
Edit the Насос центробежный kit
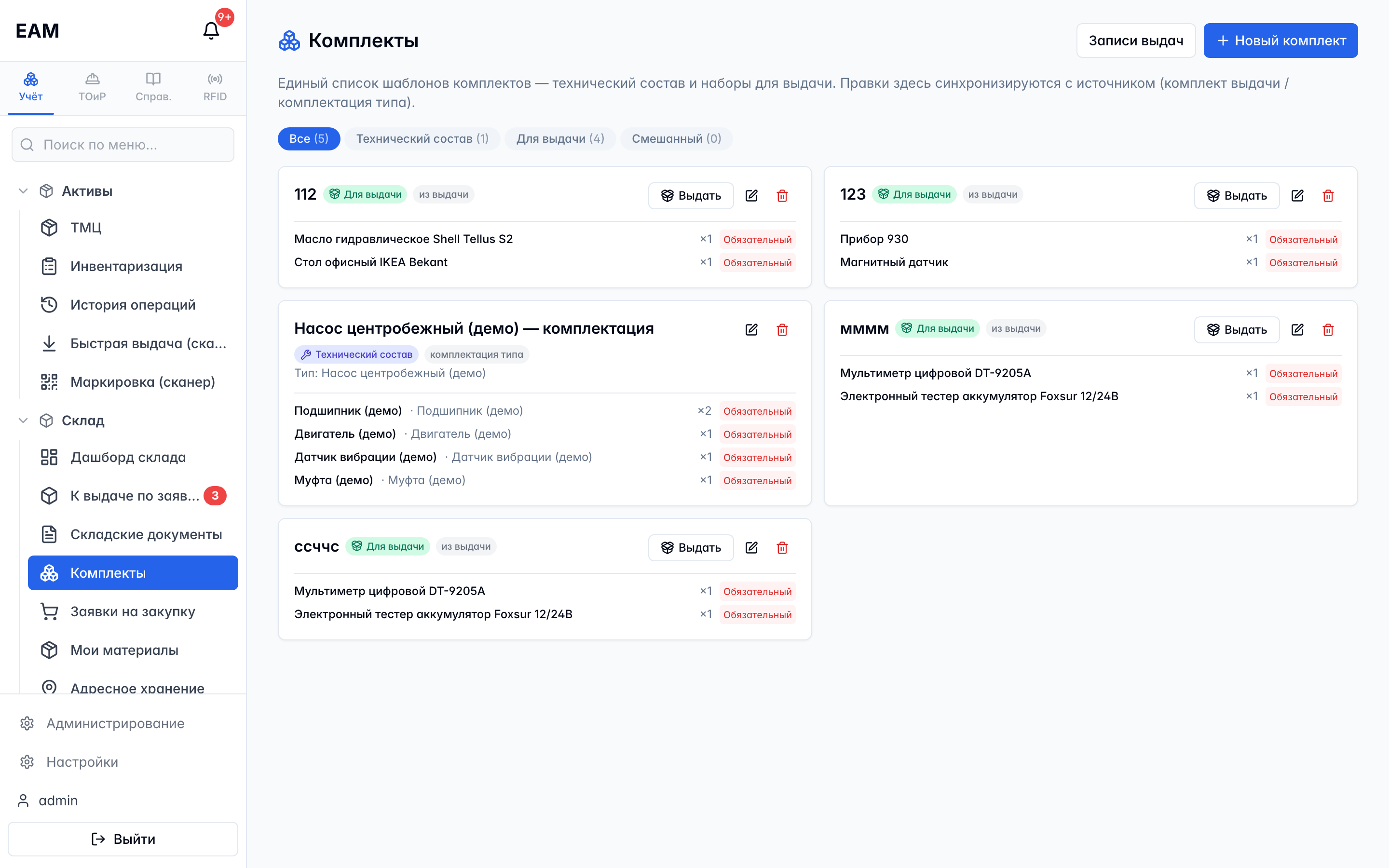point(751,329)
